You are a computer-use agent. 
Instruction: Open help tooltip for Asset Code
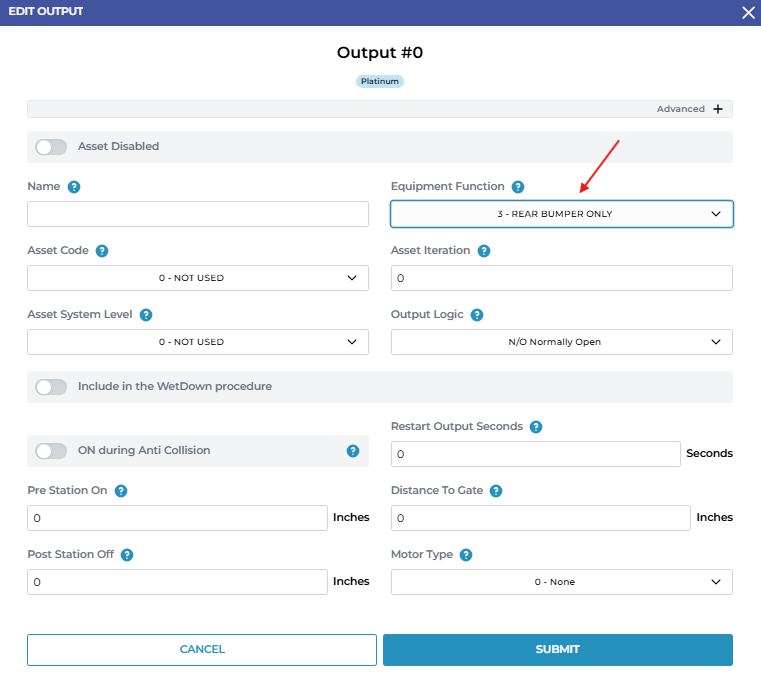(102, 251)
